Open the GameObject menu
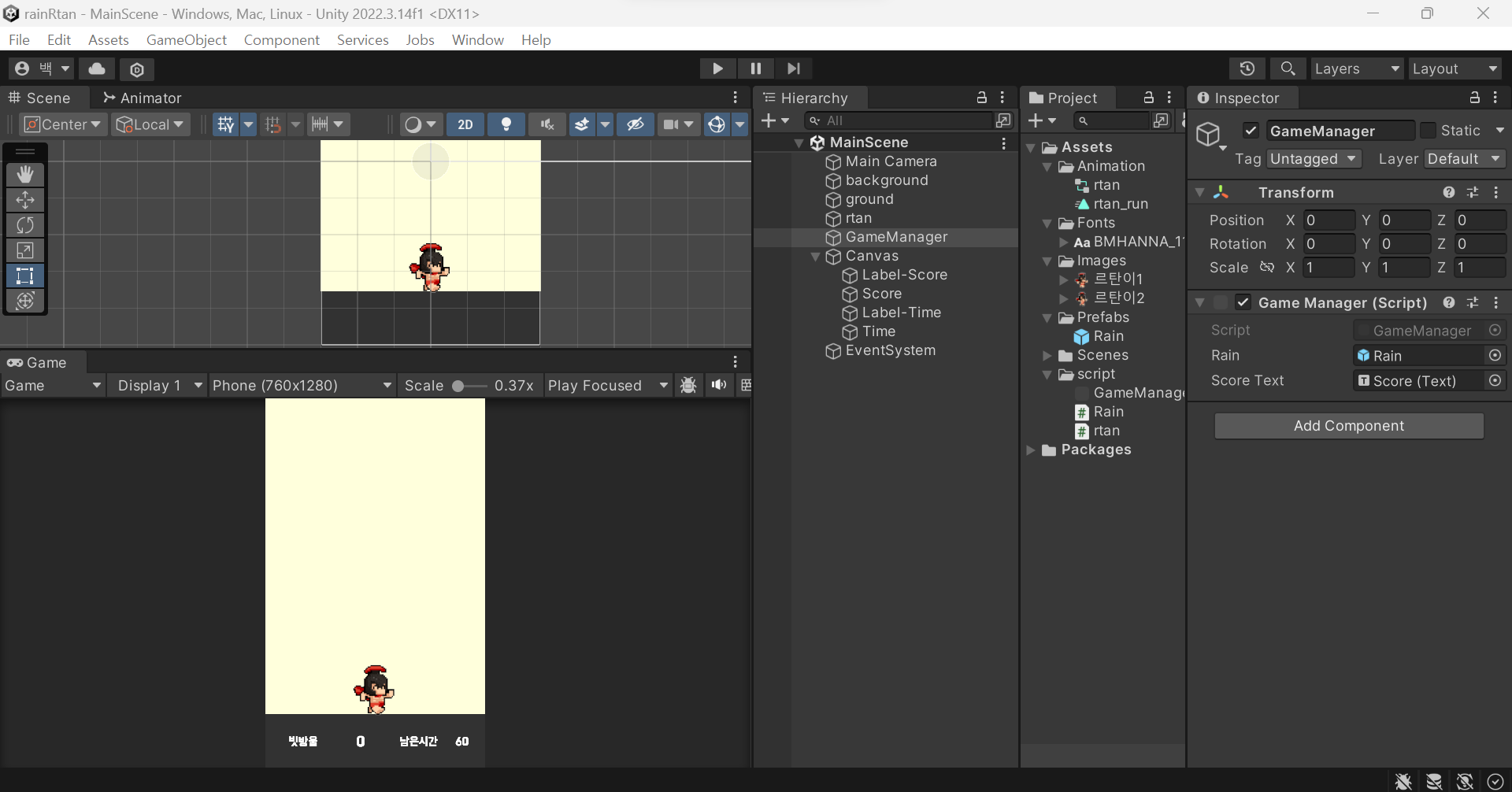The height and width of the screenshot is (792, 1512). (x=187, y=40)
